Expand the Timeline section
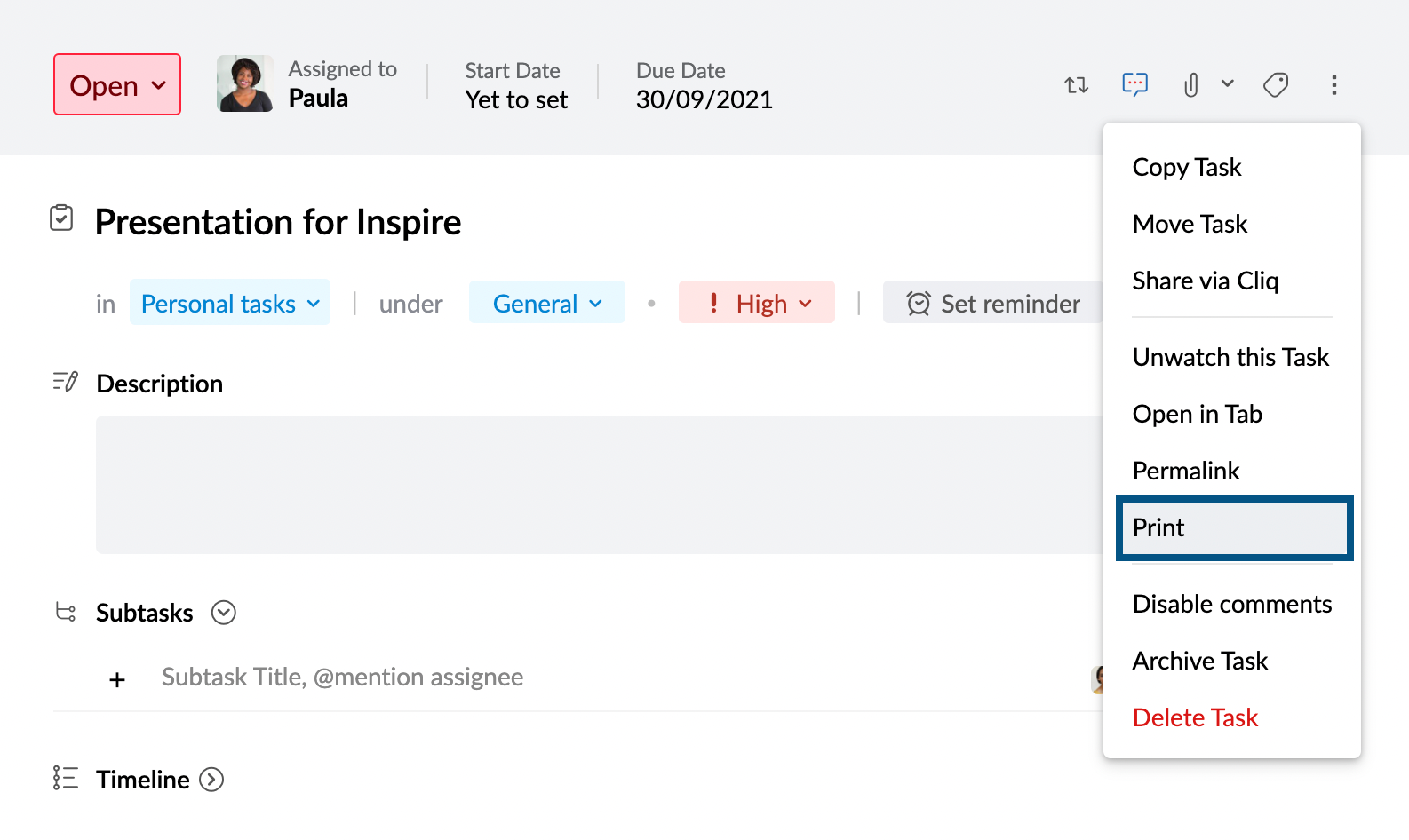This screenshot has height=840, width=1409. pos(211,780)
